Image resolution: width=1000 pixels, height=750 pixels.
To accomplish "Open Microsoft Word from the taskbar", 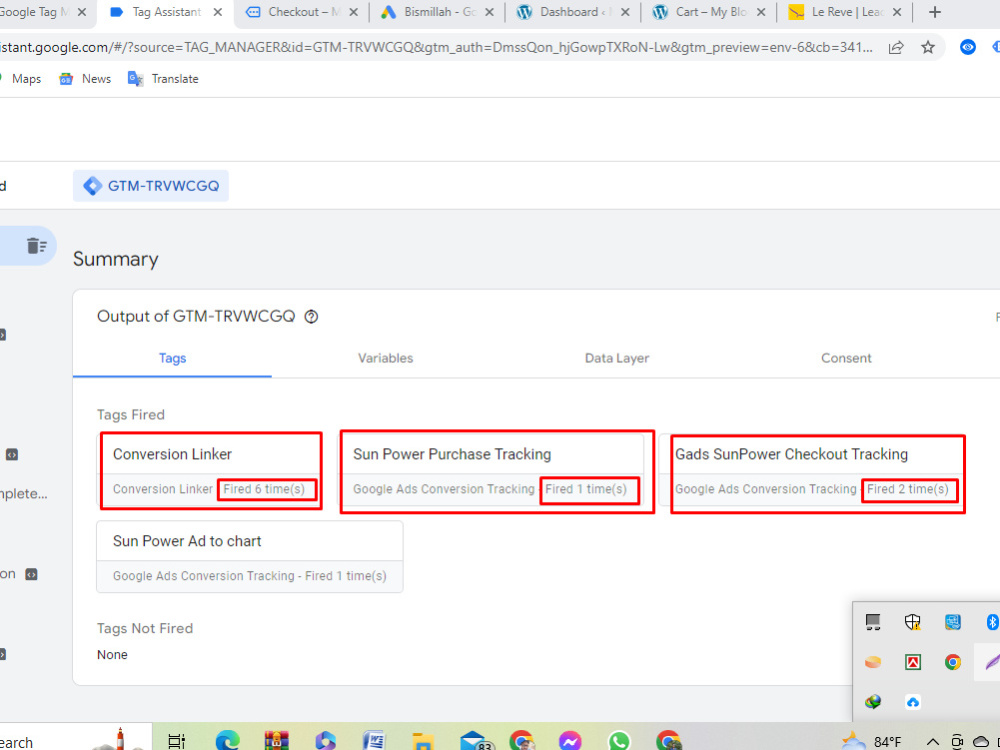I will (374, 740).
